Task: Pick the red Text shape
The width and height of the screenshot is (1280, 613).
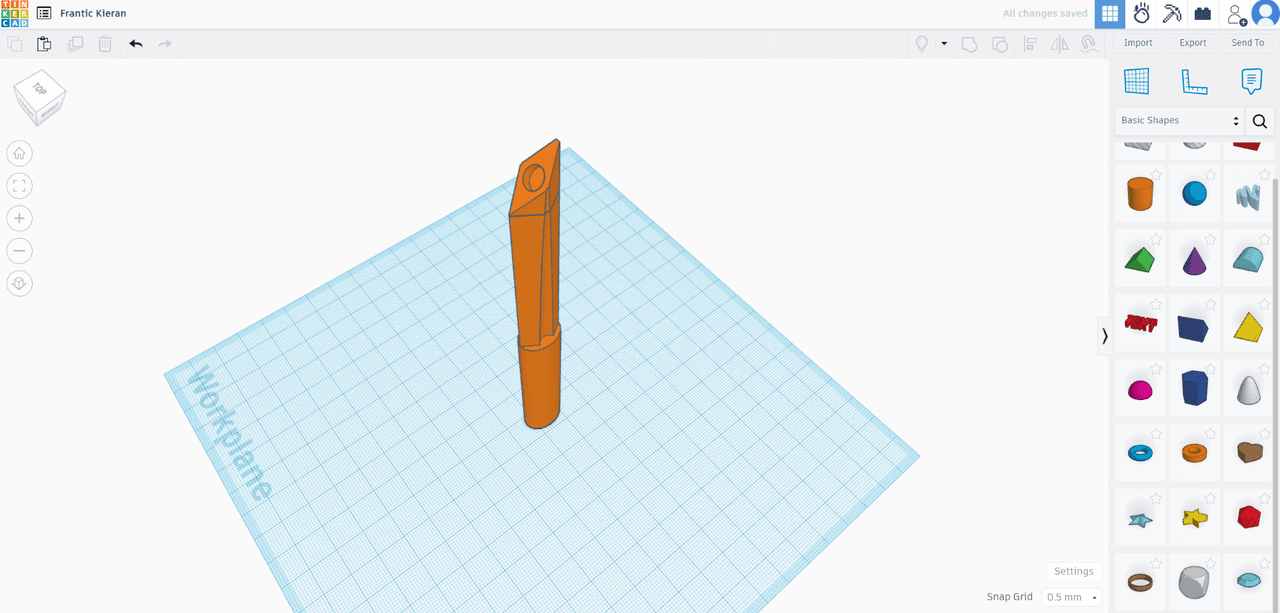Action: pyautogui.click(x=1140, y=323)
